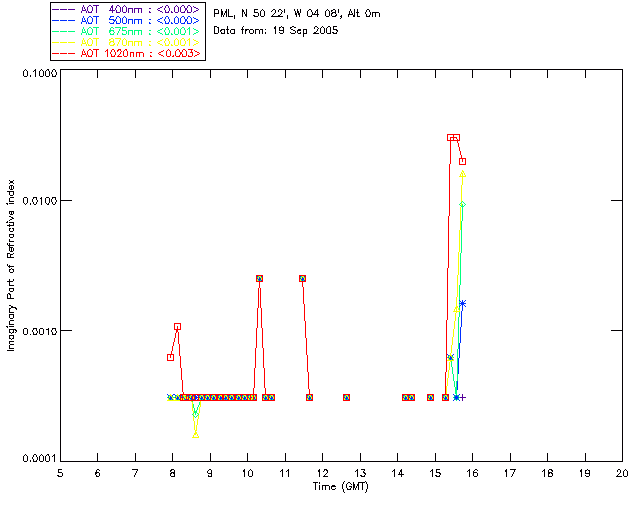This screenshot has width=640, height=512.
Task: Click the red square peak marker near time 10.3
Action: (259, 278)
